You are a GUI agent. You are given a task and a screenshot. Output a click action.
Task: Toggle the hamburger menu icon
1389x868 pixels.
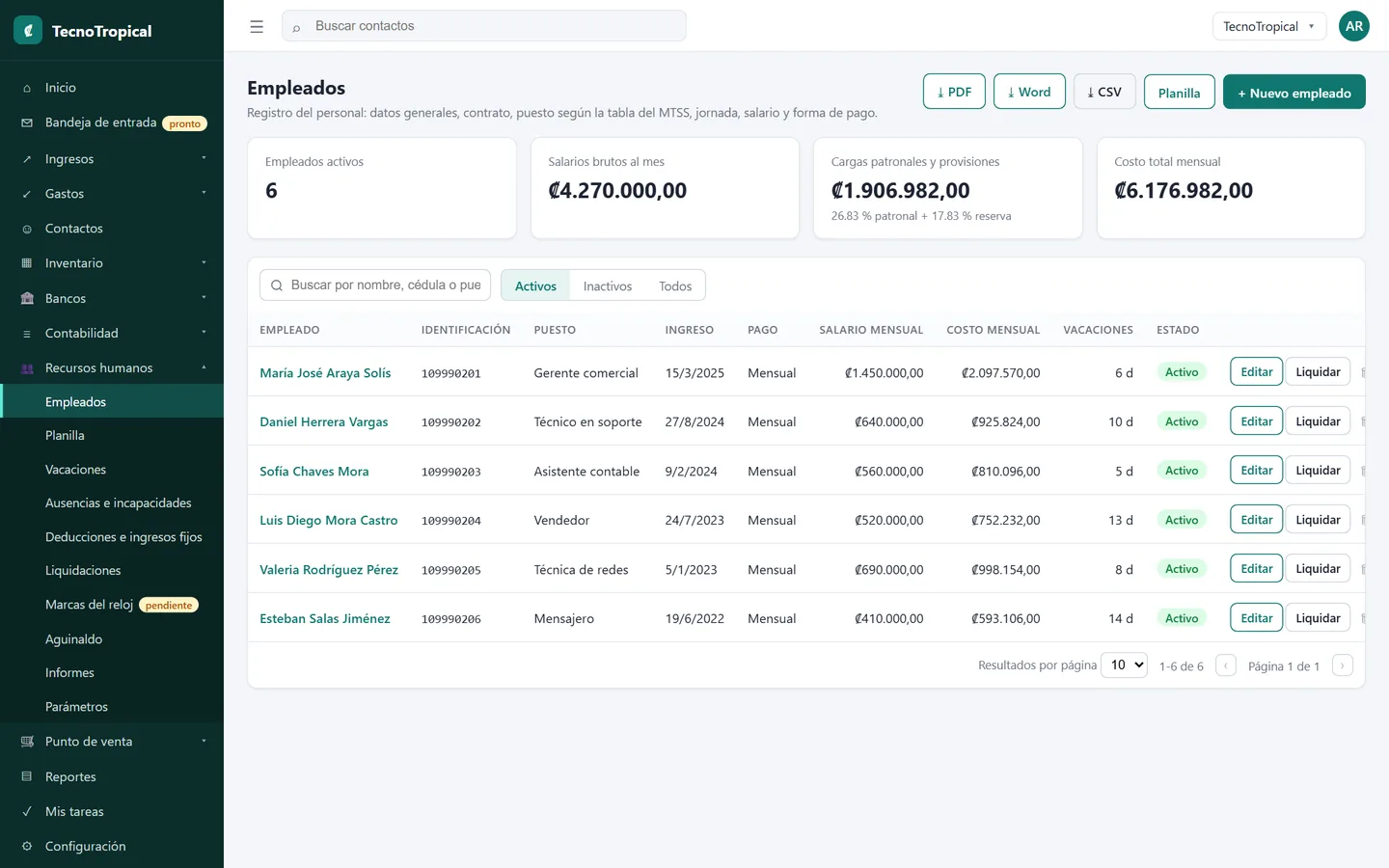pyautogui.click(x=257, y=27)
